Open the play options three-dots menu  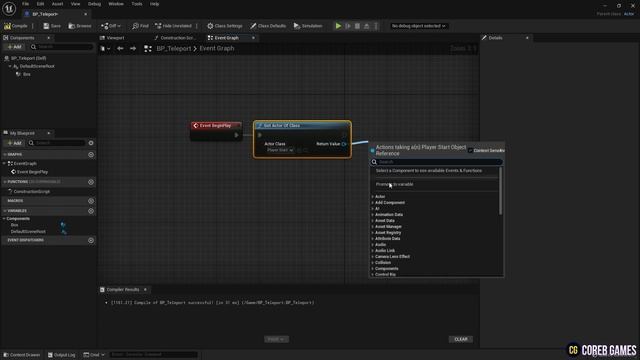point(376,26)
